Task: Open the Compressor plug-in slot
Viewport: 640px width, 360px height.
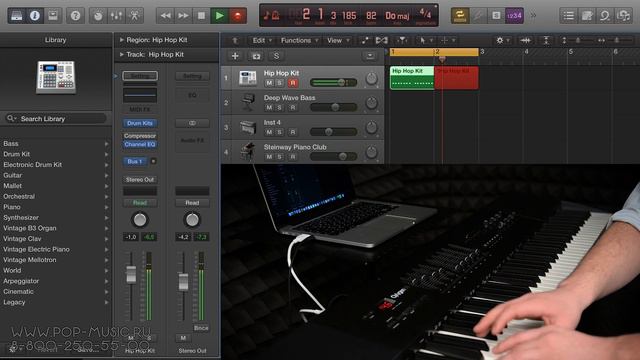Action: coord(140,136)
